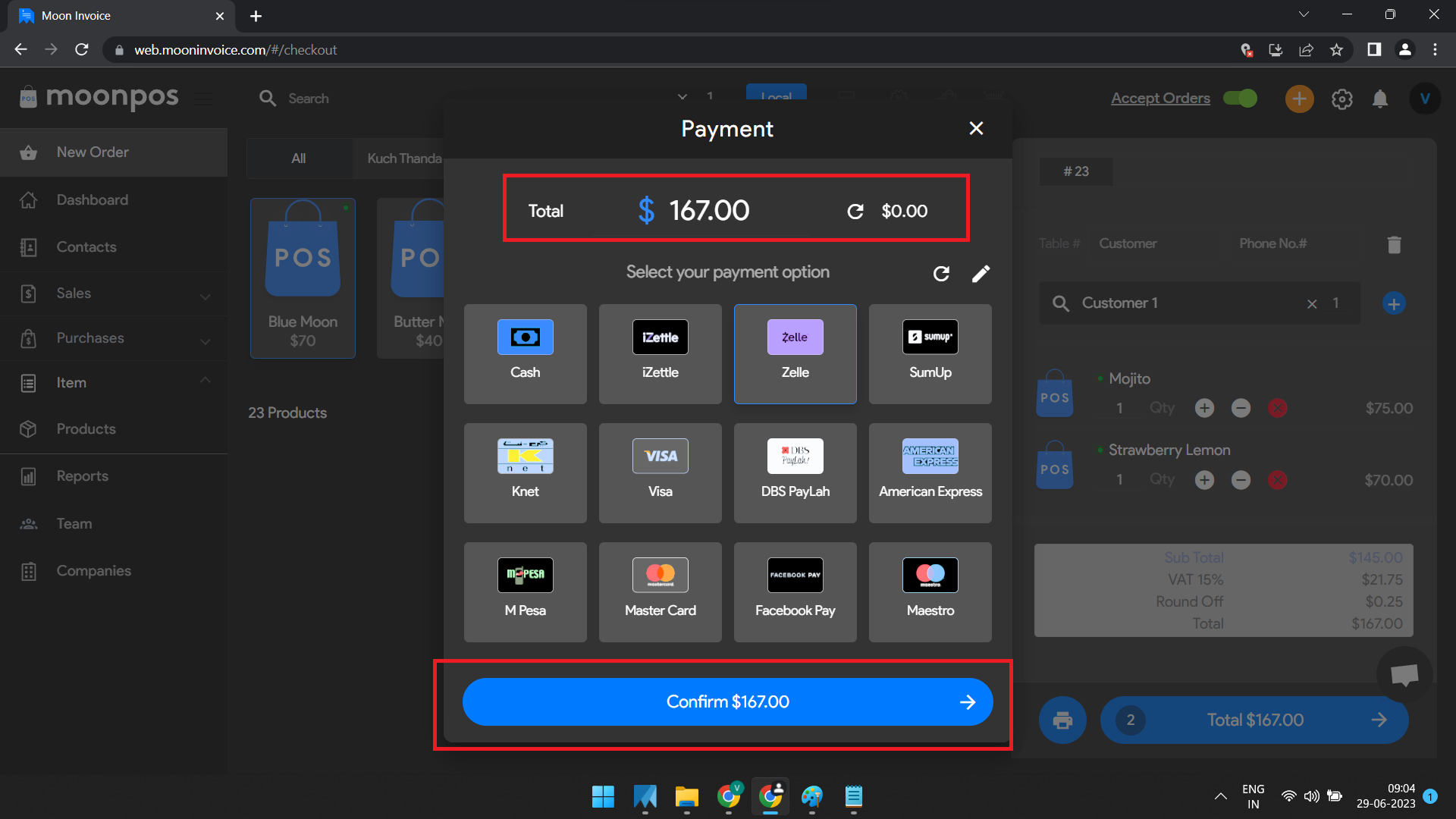Image resolution: width=1456 pixels, height=819 pixels.
Task: Refresh payment options
Action: 941,273
